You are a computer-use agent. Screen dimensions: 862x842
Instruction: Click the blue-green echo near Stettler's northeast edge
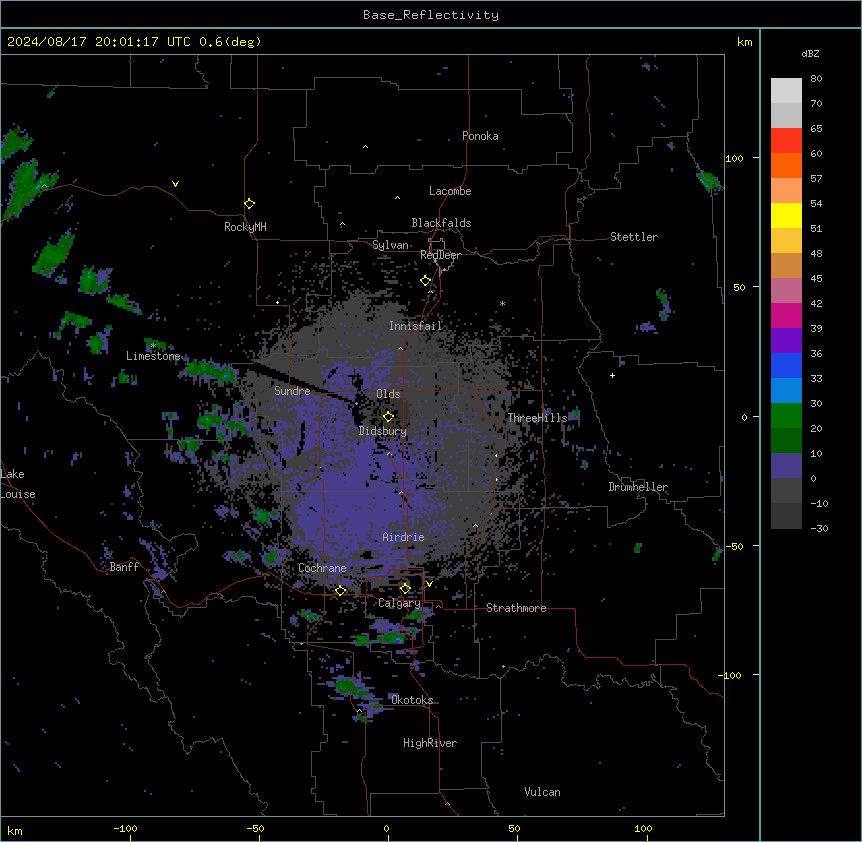click(708, 180)
